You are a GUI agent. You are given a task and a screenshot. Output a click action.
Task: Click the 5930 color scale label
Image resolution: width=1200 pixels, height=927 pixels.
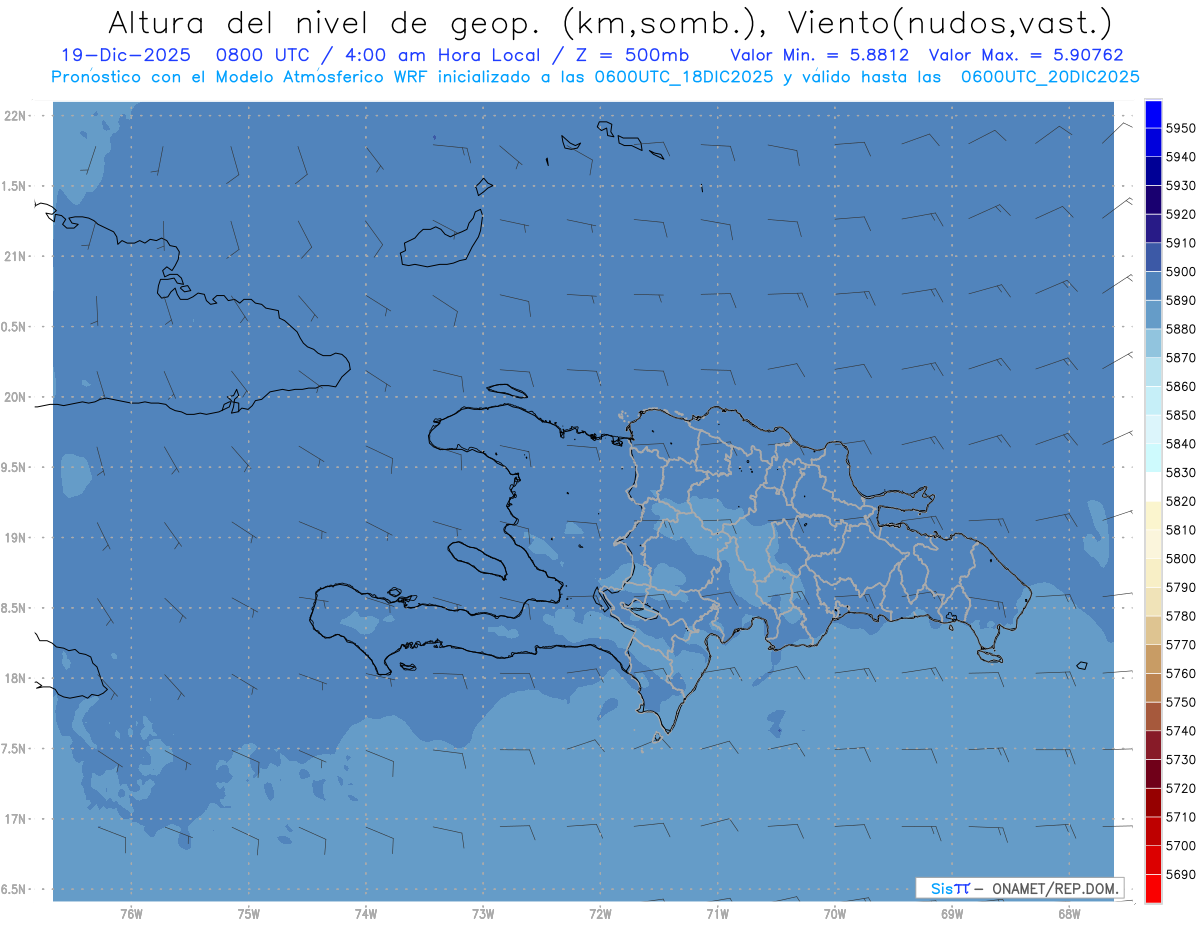click(x=1180, y=186)
